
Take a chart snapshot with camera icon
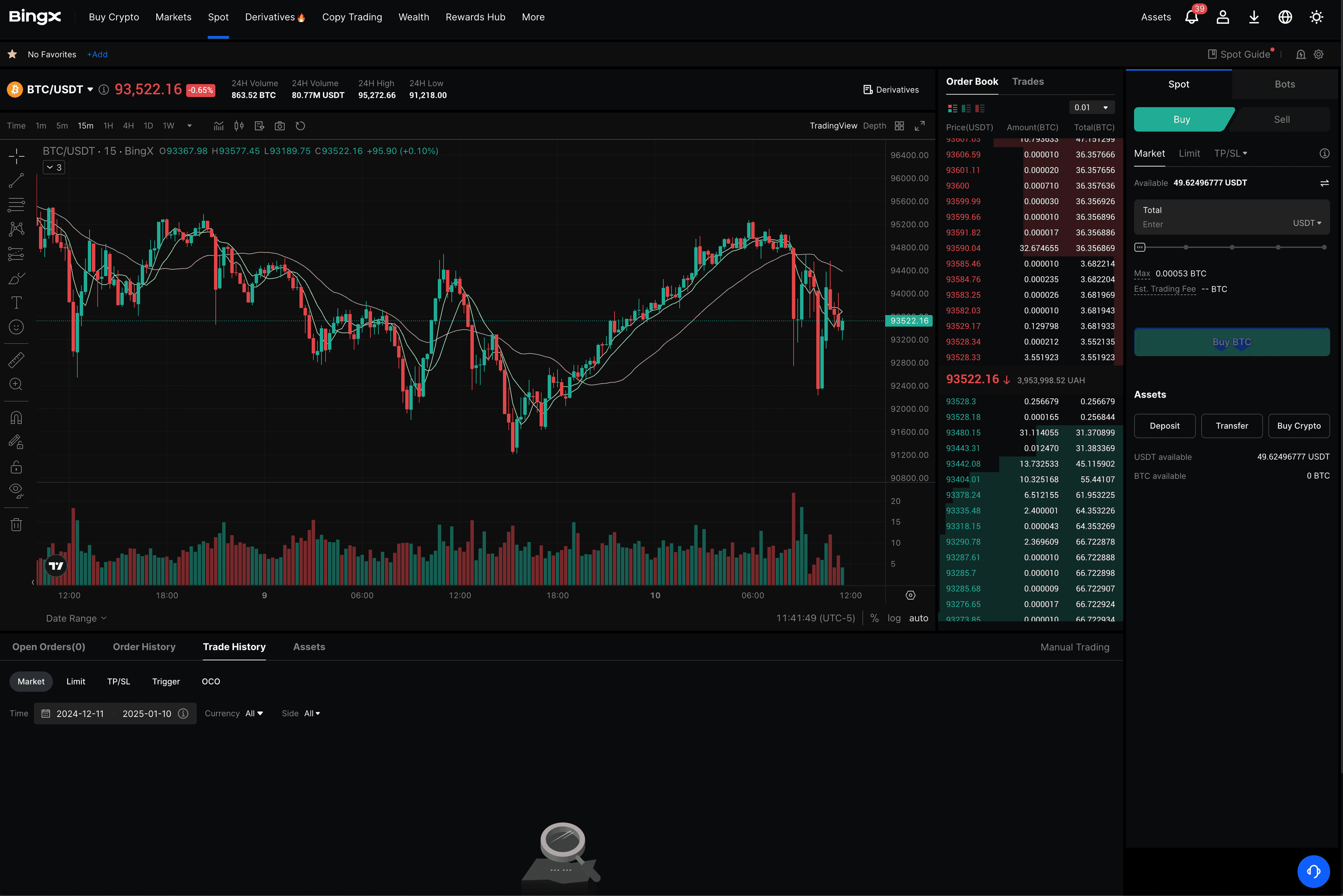(279, 126)
